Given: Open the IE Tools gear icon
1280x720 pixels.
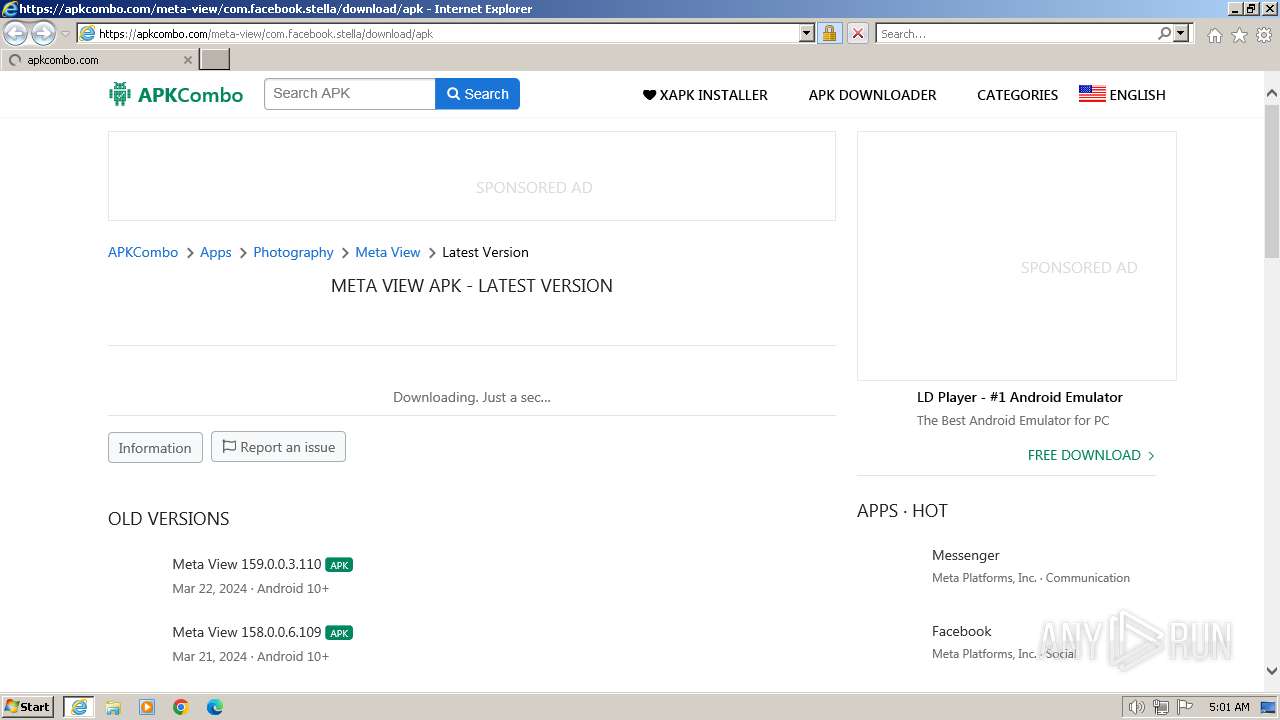Looking at the screenshot, I should 1264,35.
